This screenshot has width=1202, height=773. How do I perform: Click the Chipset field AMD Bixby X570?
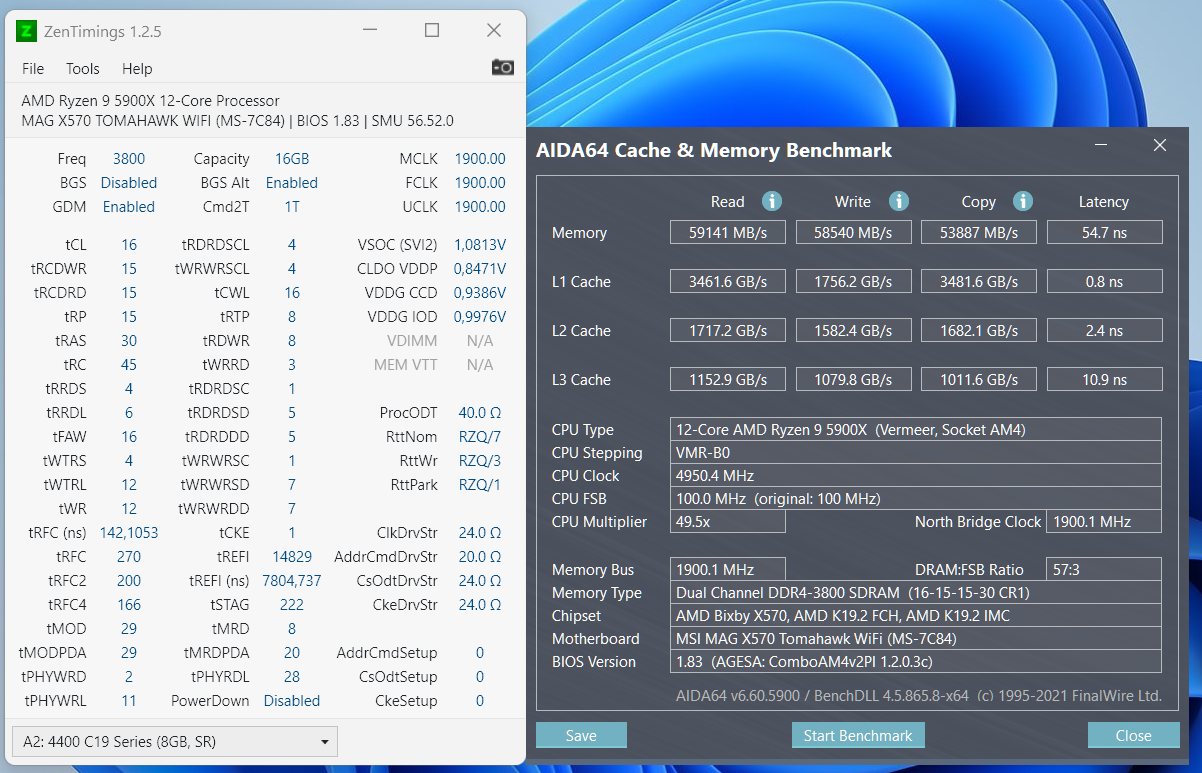(916, 615)
